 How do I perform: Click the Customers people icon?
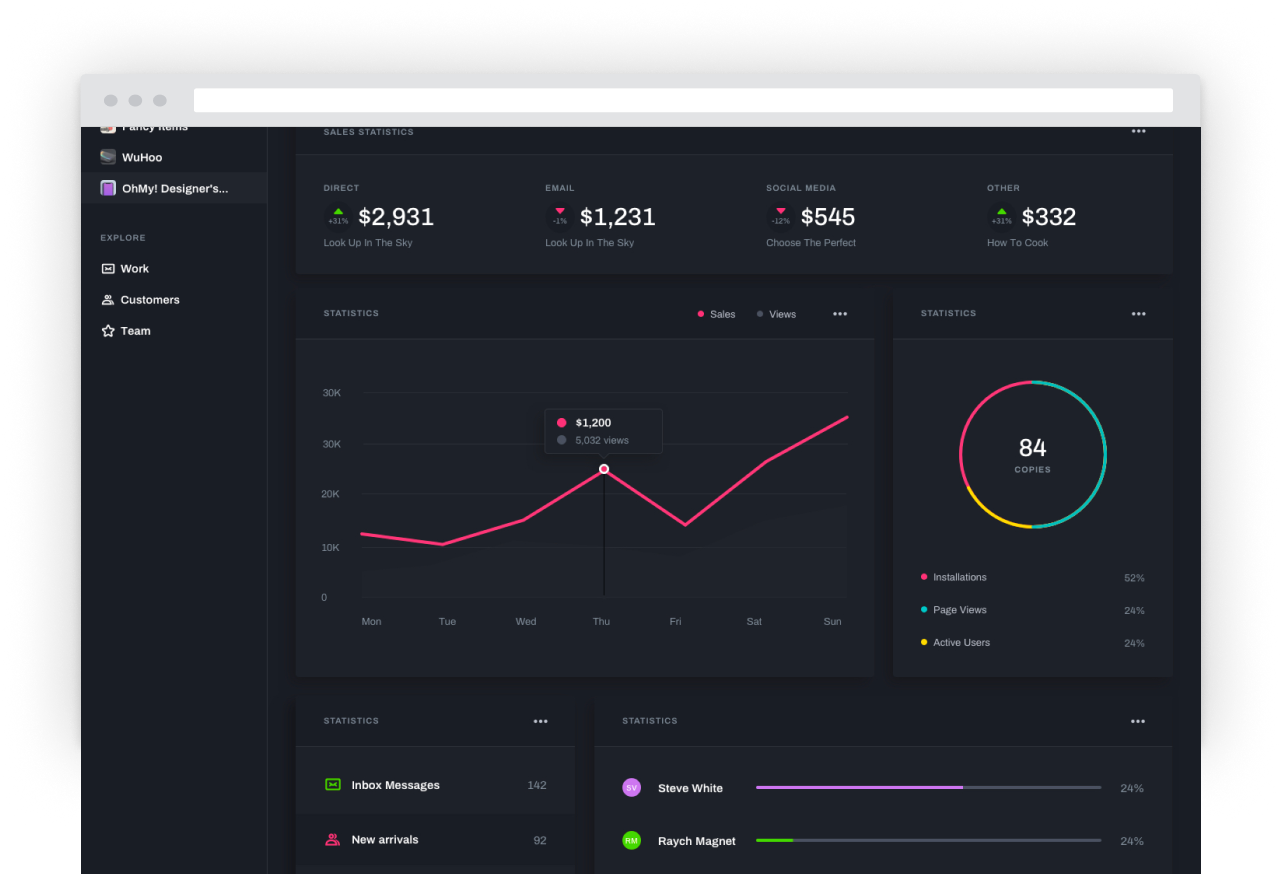tap(108, 300)
